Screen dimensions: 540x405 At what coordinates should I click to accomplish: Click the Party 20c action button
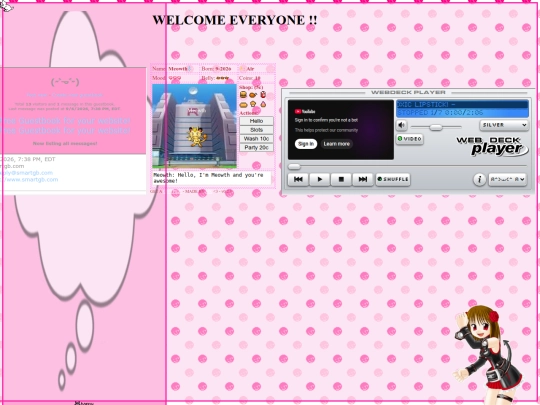(x=256, y=147)
